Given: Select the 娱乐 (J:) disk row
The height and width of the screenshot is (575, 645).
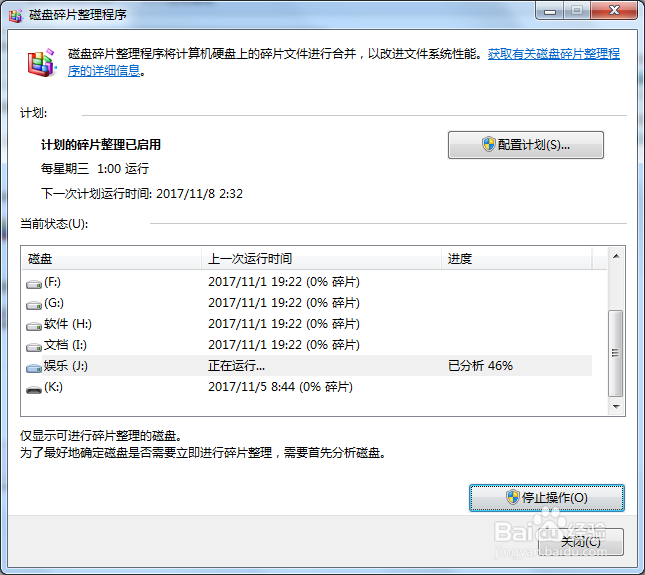Looking at the screenshot, I should point(307,366).
